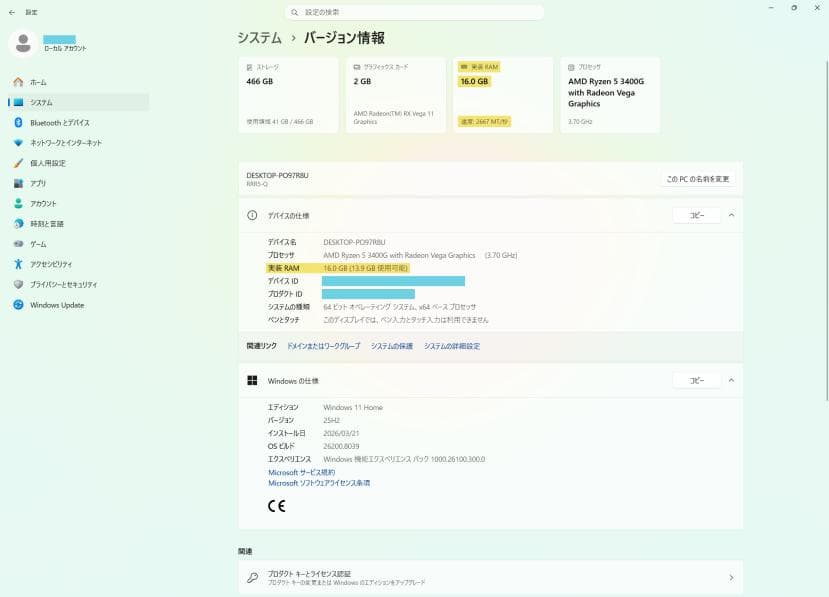Click the 25H2 version value

tap(331, 420)
